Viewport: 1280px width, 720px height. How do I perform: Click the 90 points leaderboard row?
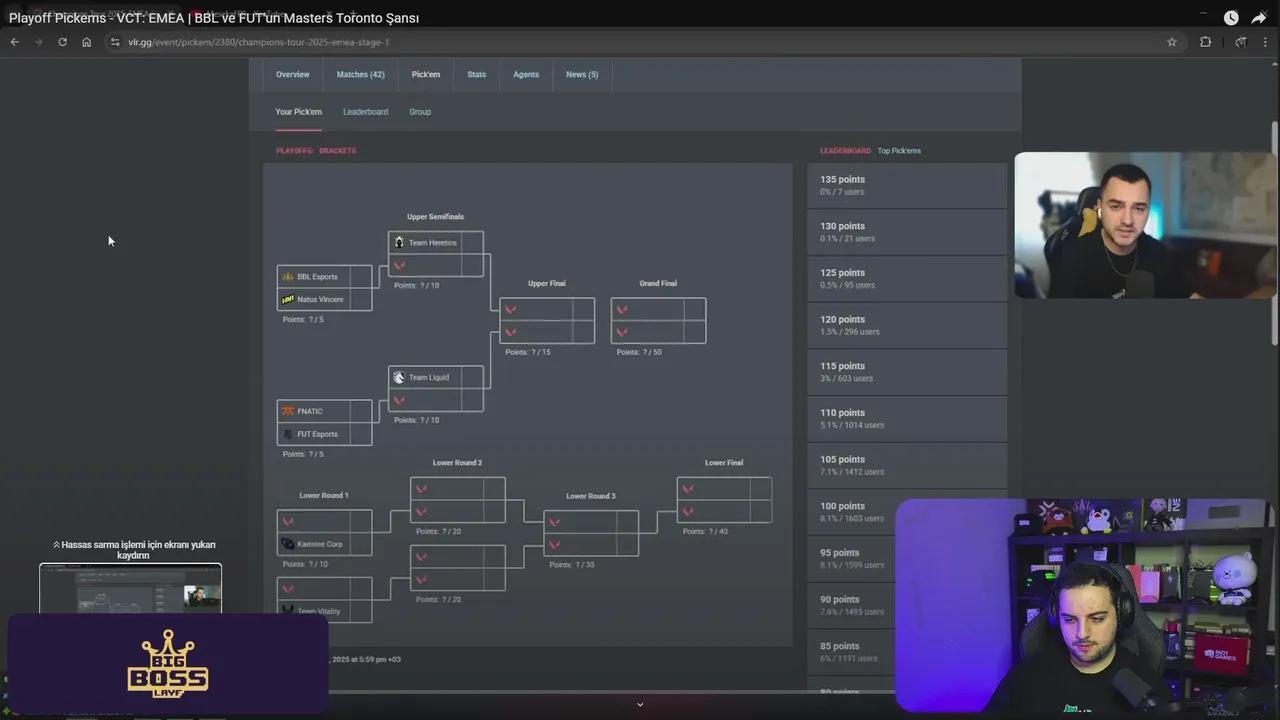(x=852, y=605)
